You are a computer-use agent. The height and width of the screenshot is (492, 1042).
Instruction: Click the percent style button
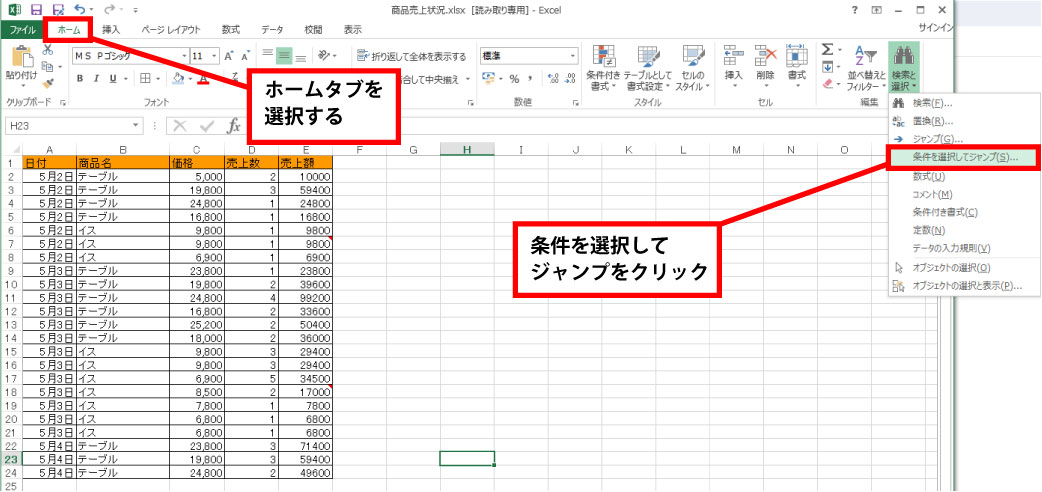[514, 78]
